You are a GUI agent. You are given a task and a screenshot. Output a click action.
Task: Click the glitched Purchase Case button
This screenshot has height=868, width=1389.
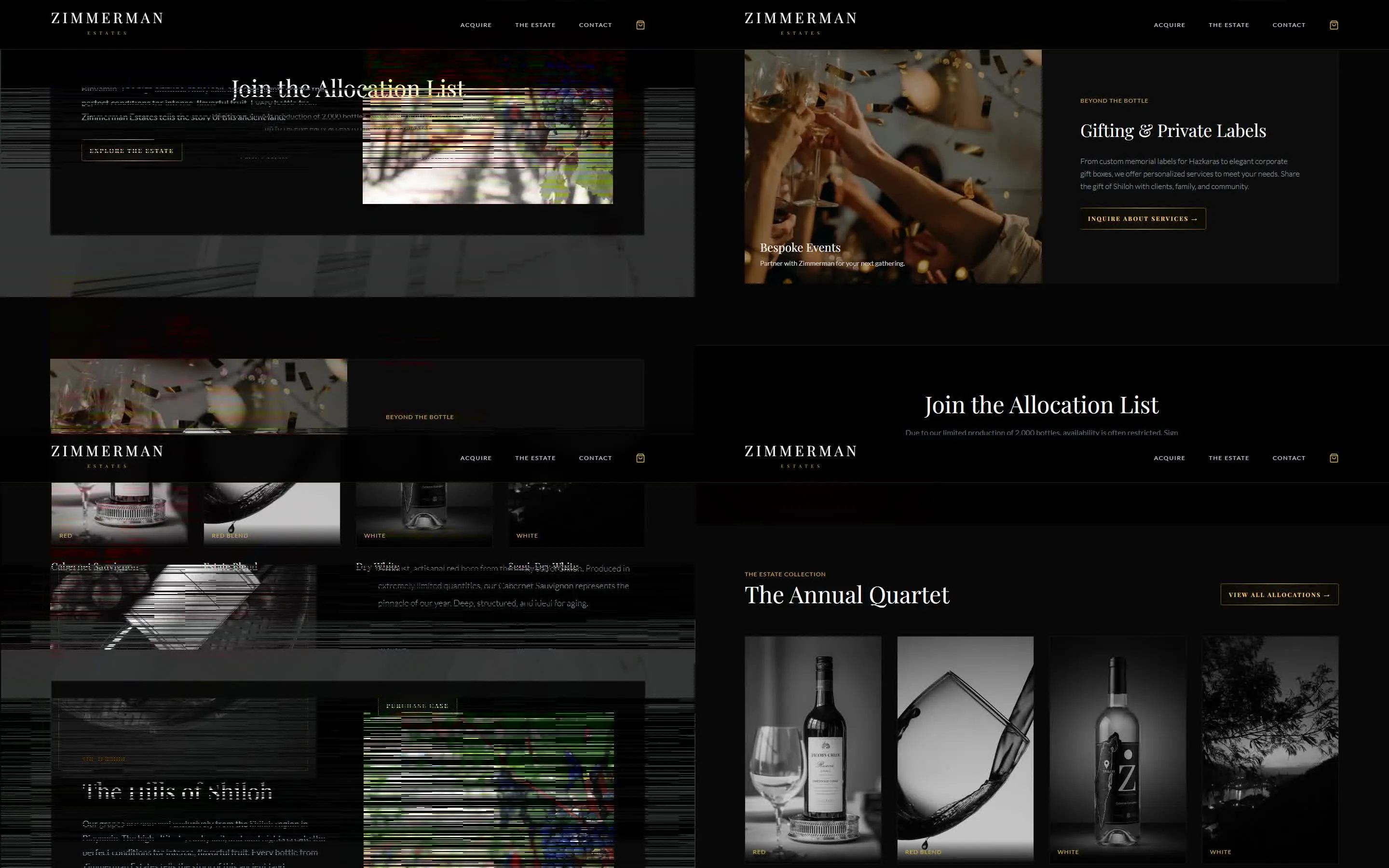click(417, 705)
